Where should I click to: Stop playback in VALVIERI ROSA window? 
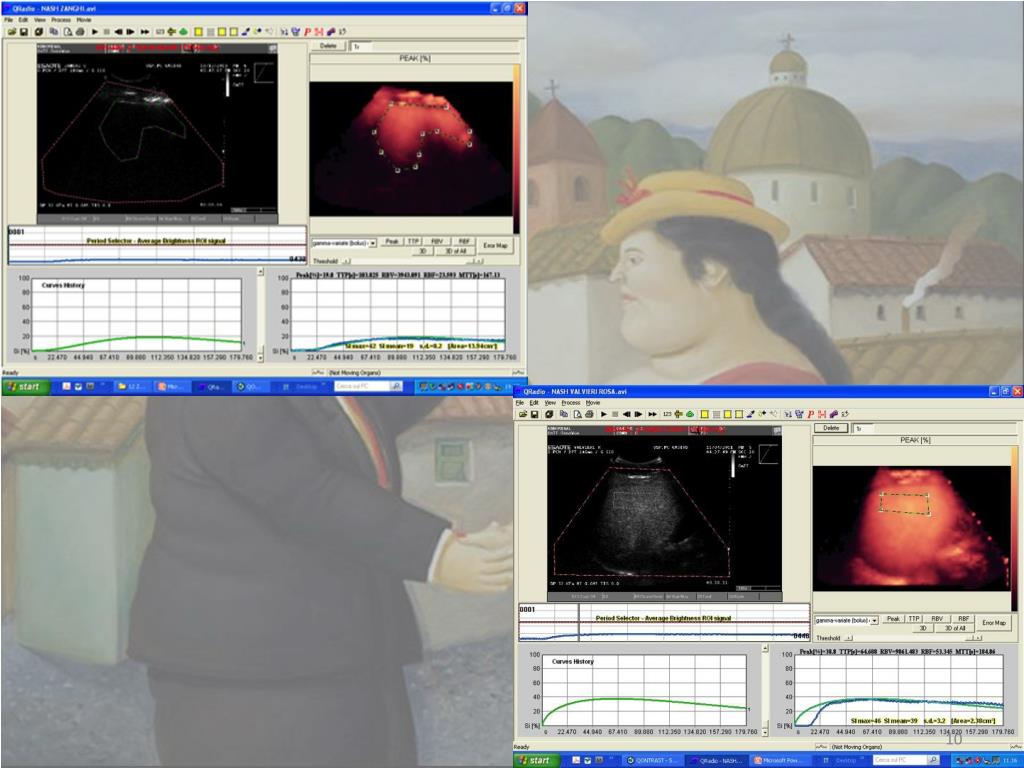[615, 414]
